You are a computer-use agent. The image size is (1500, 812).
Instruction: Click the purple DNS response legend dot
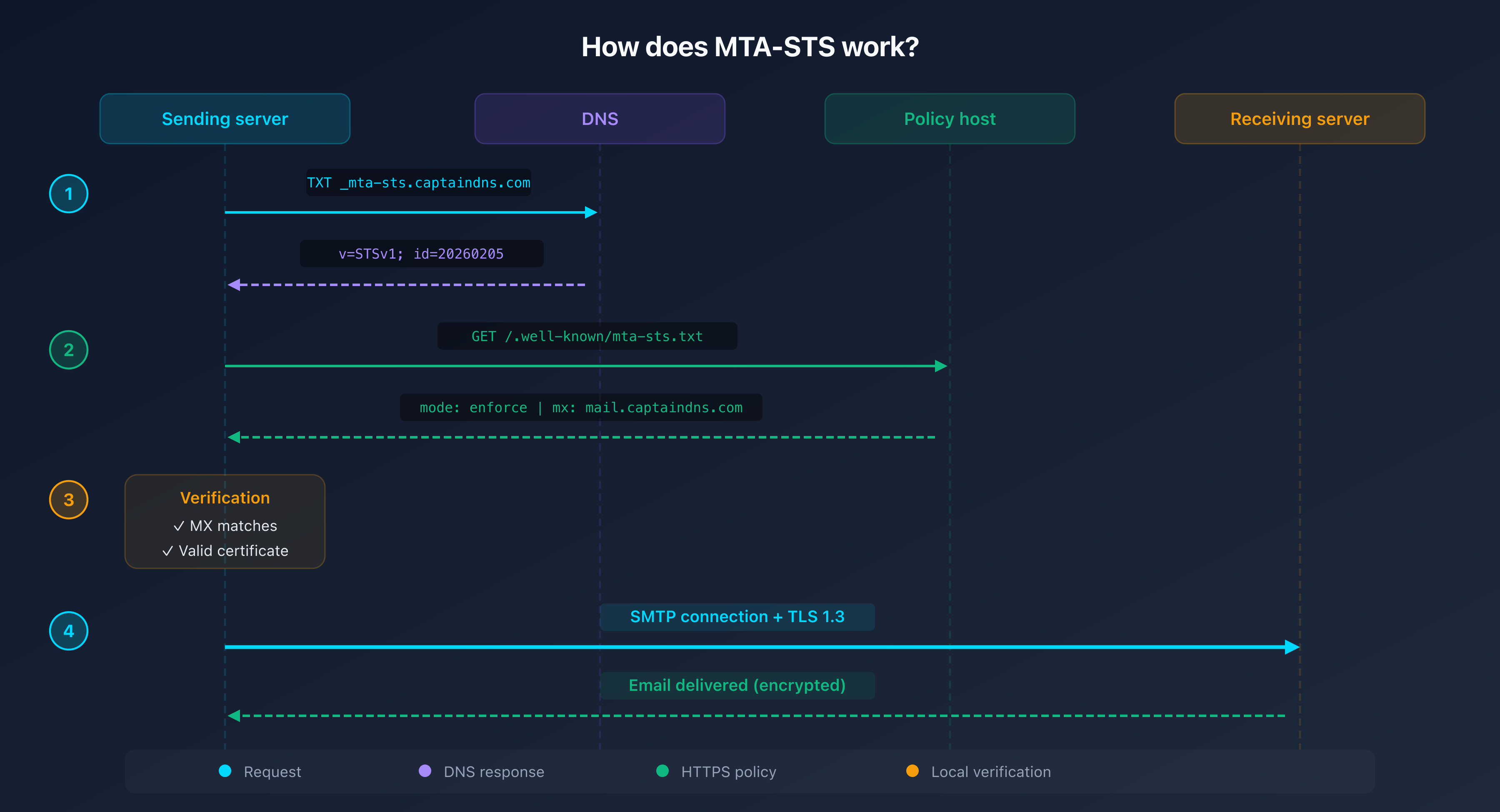426,771
